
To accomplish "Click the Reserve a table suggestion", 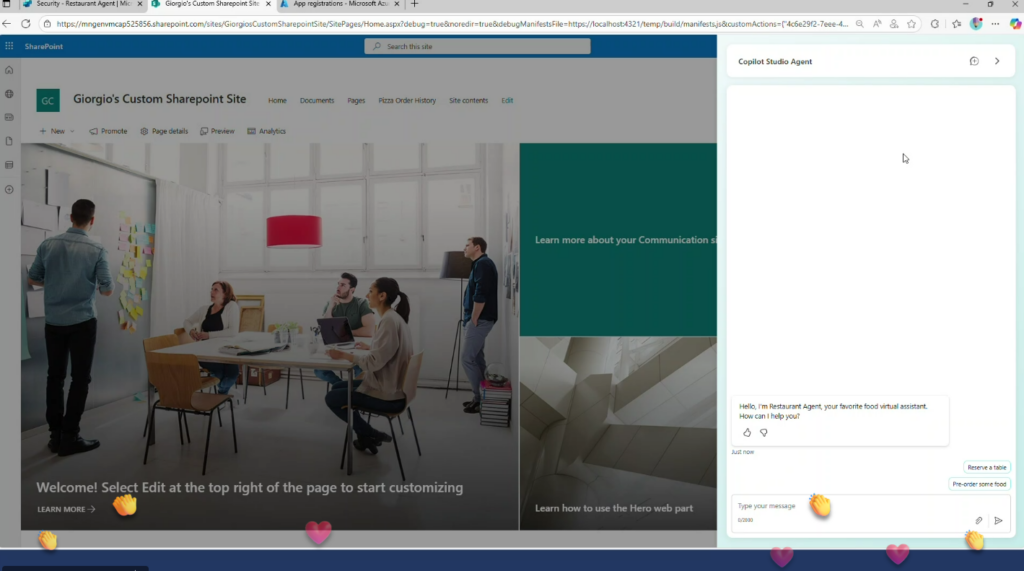I will coord(986,467).
